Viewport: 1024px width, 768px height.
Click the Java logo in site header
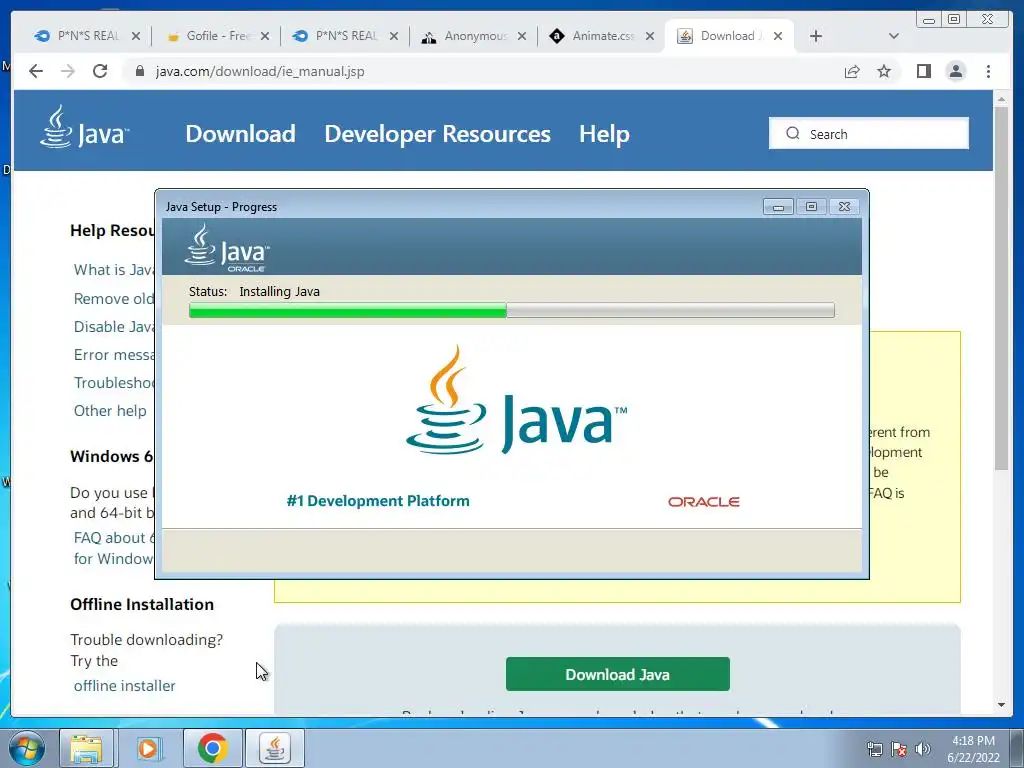pyautogui.click(x=84, y=127)
